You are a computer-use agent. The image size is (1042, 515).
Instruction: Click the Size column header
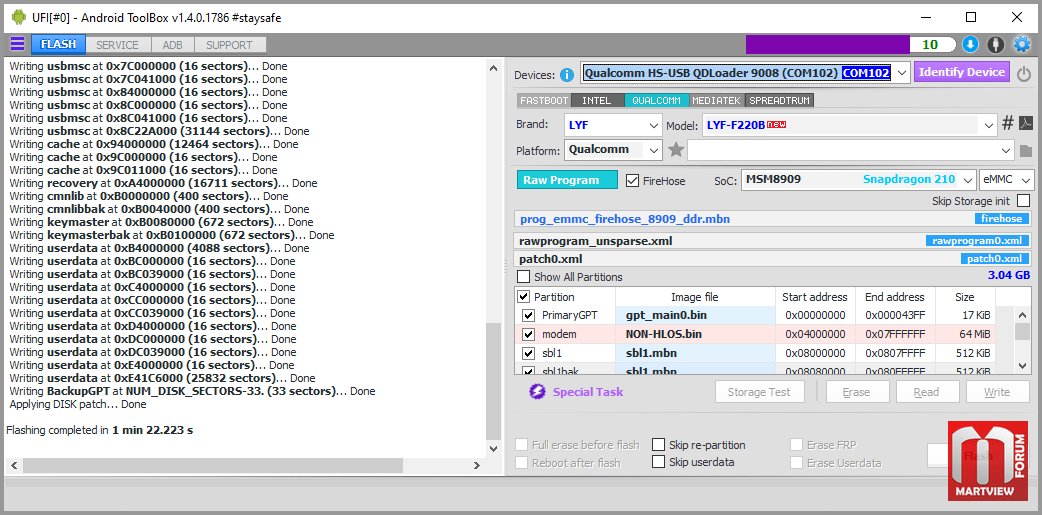tap(964, 297)
